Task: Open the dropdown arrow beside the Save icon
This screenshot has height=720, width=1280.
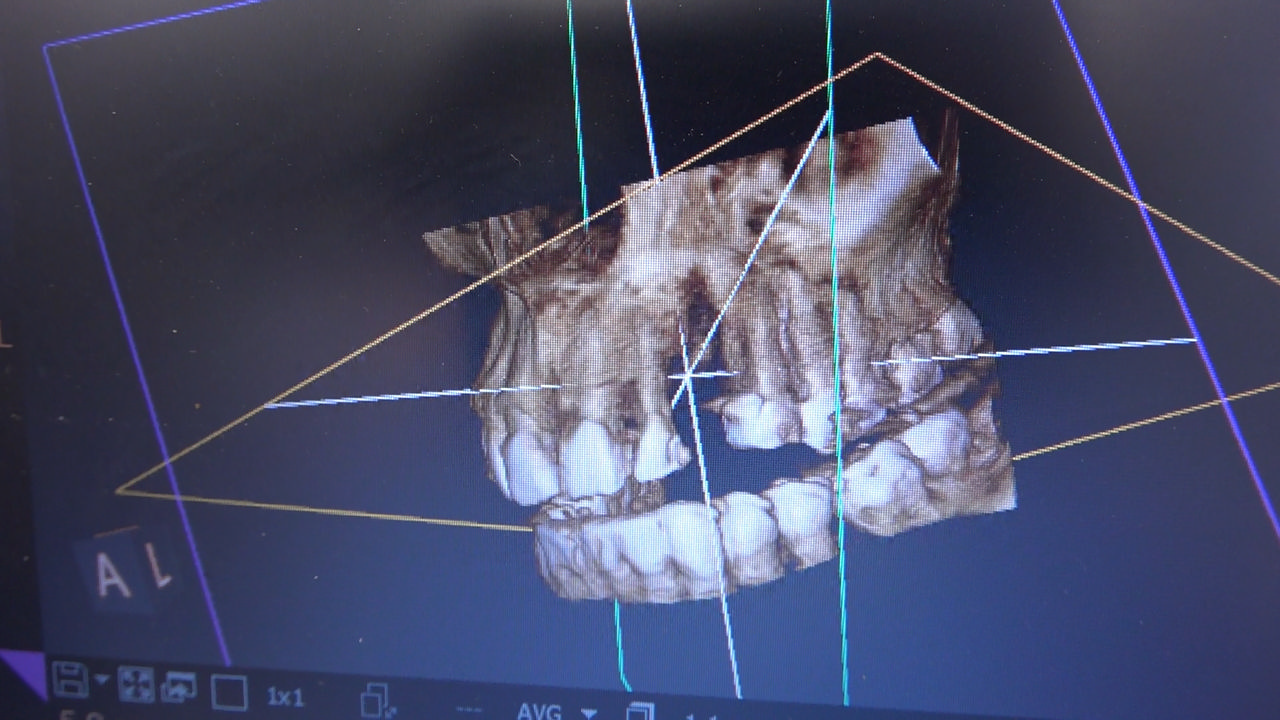Action: [x=101, y=681]
